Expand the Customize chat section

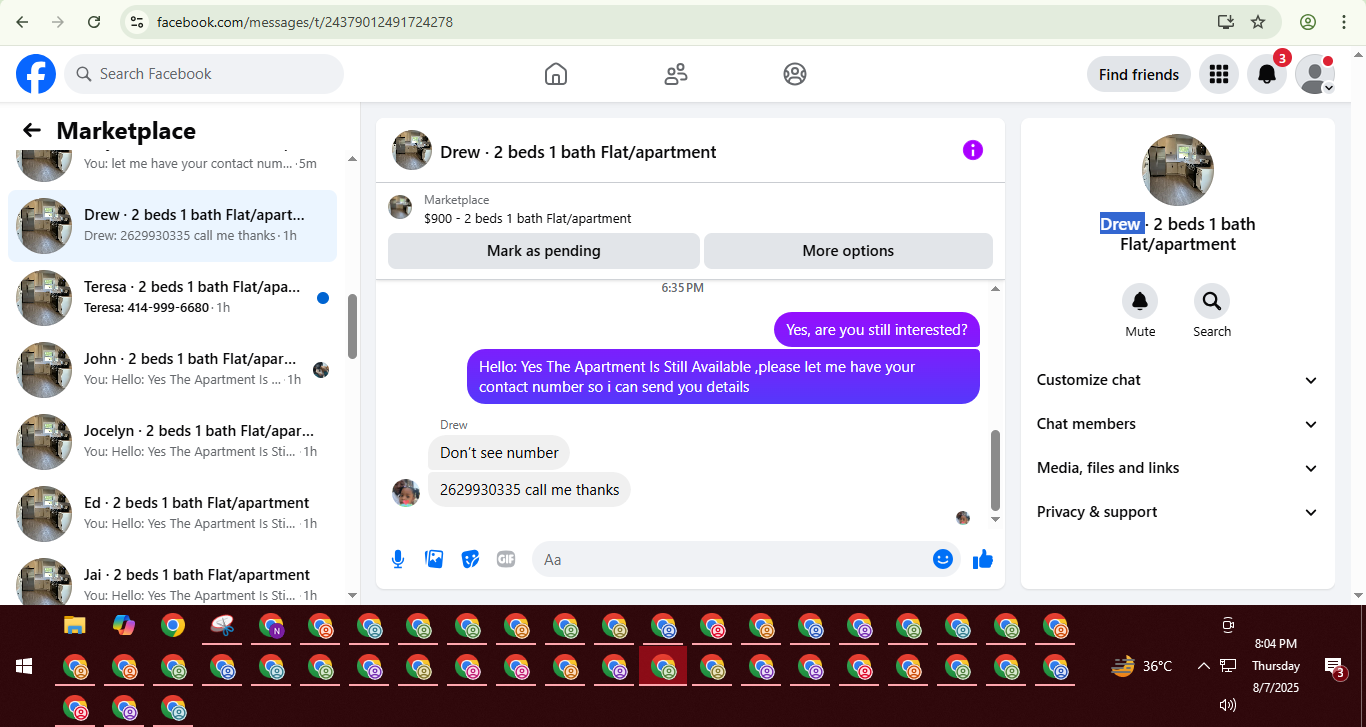pos(1178,380)
